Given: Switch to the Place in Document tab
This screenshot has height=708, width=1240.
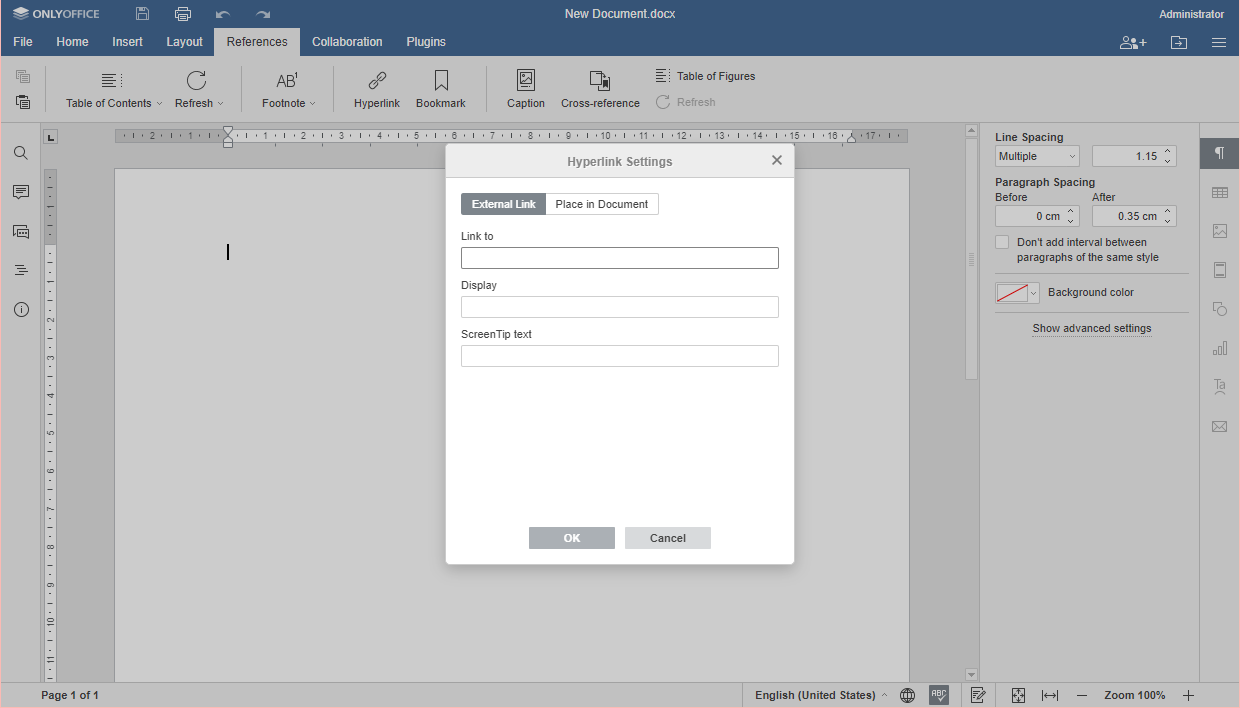Looking at the screenshot, I should click(x=601, y=203).
